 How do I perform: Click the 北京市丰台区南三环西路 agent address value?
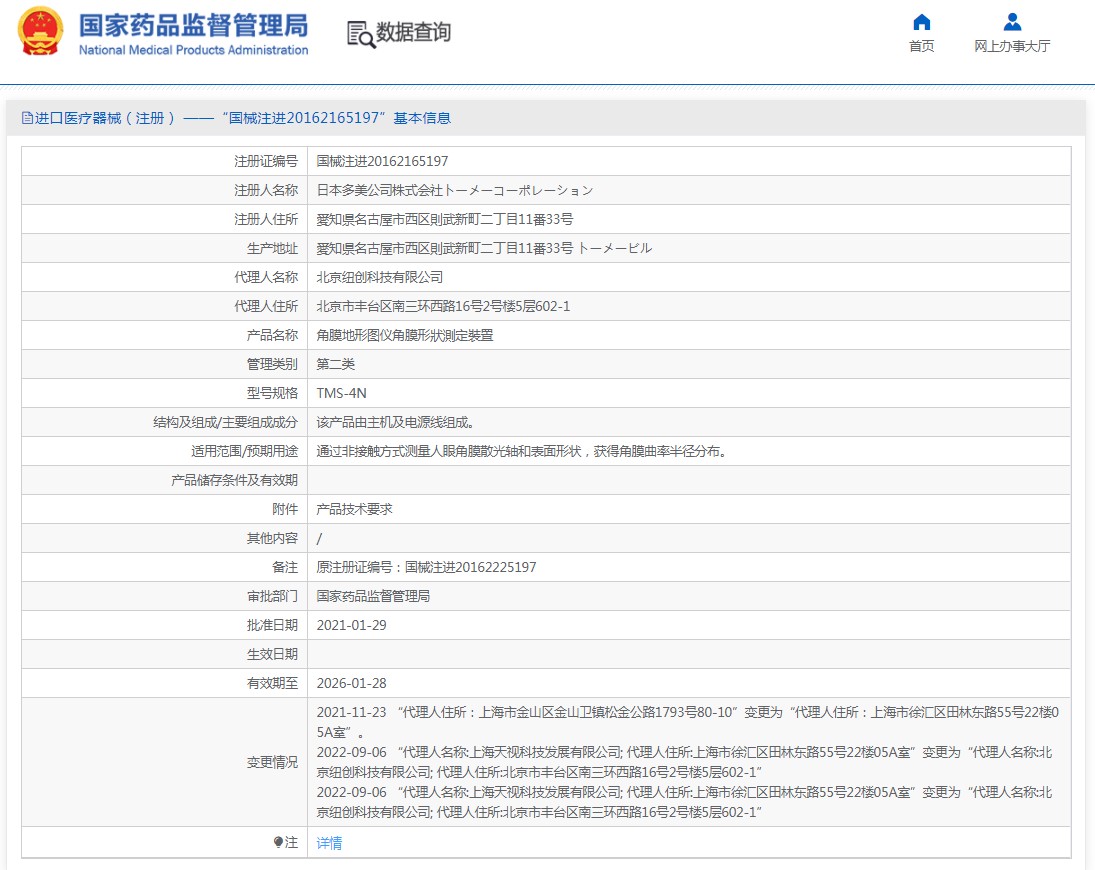point(443,306)
